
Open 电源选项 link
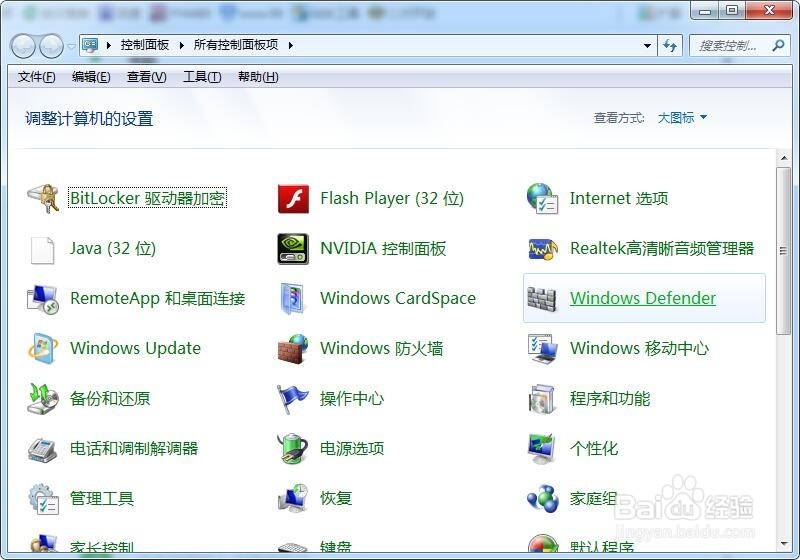pos(352,448)
